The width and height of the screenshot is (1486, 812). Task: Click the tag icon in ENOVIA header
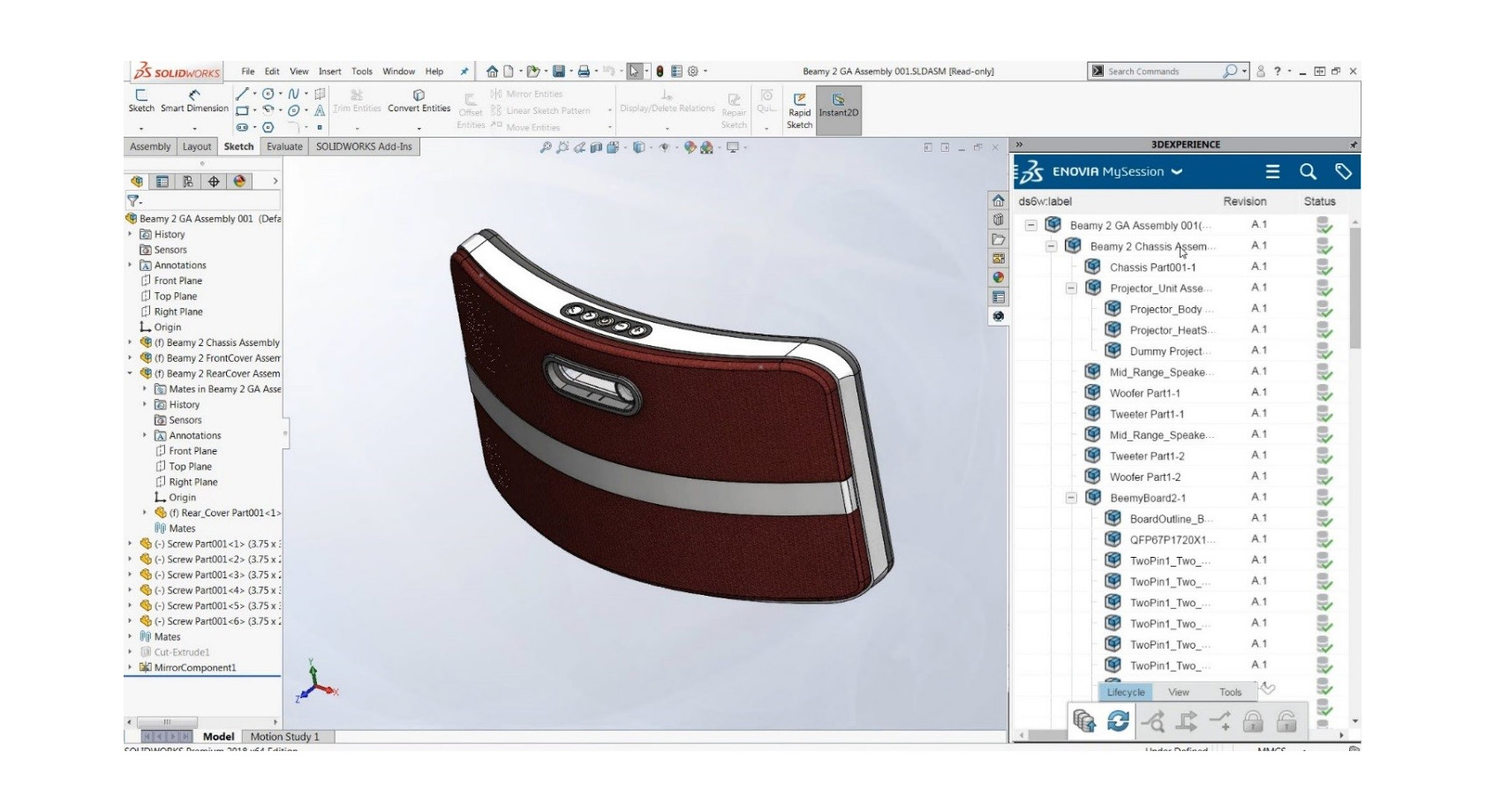click(x=1343, y=172)
